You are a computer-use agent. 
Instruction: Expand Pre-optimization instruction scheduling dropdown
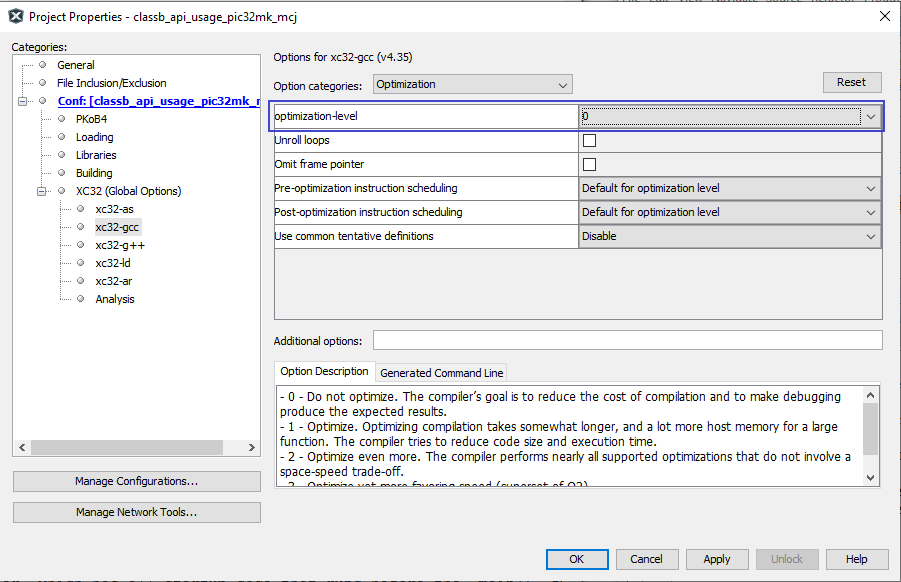click(x=729, y=189)
